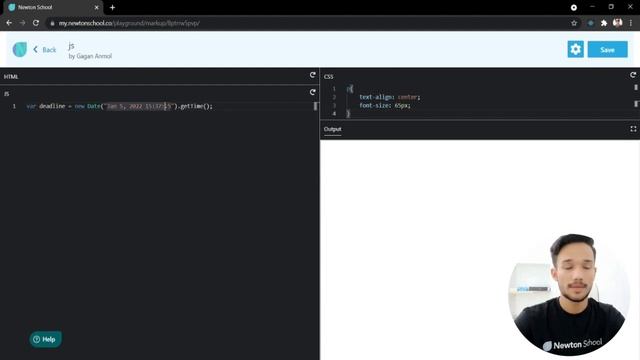Click the Newton School logo
This screenshot has height=360, width=640.
(19, 49)
